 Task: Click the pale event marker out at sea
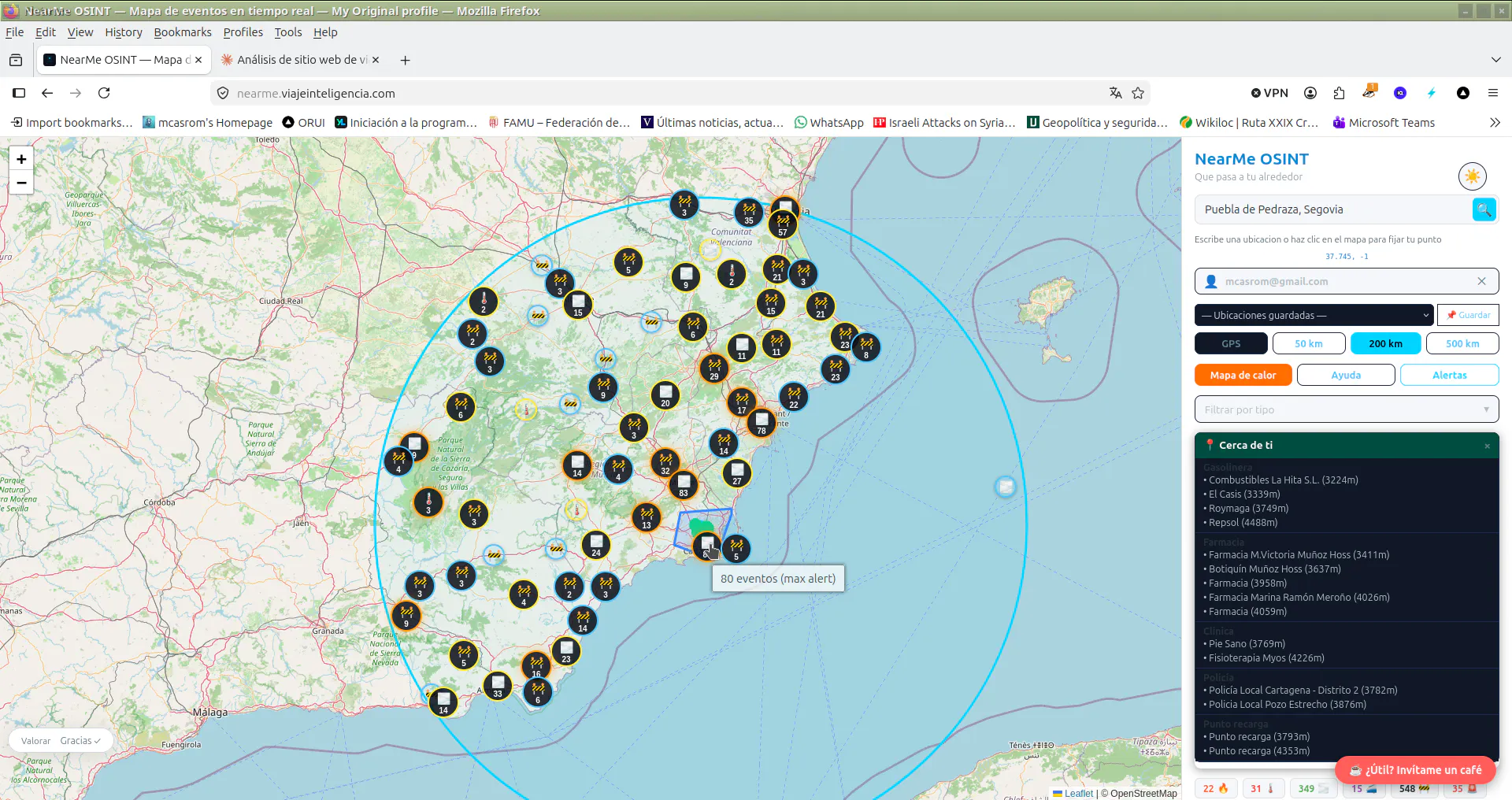1006,487
